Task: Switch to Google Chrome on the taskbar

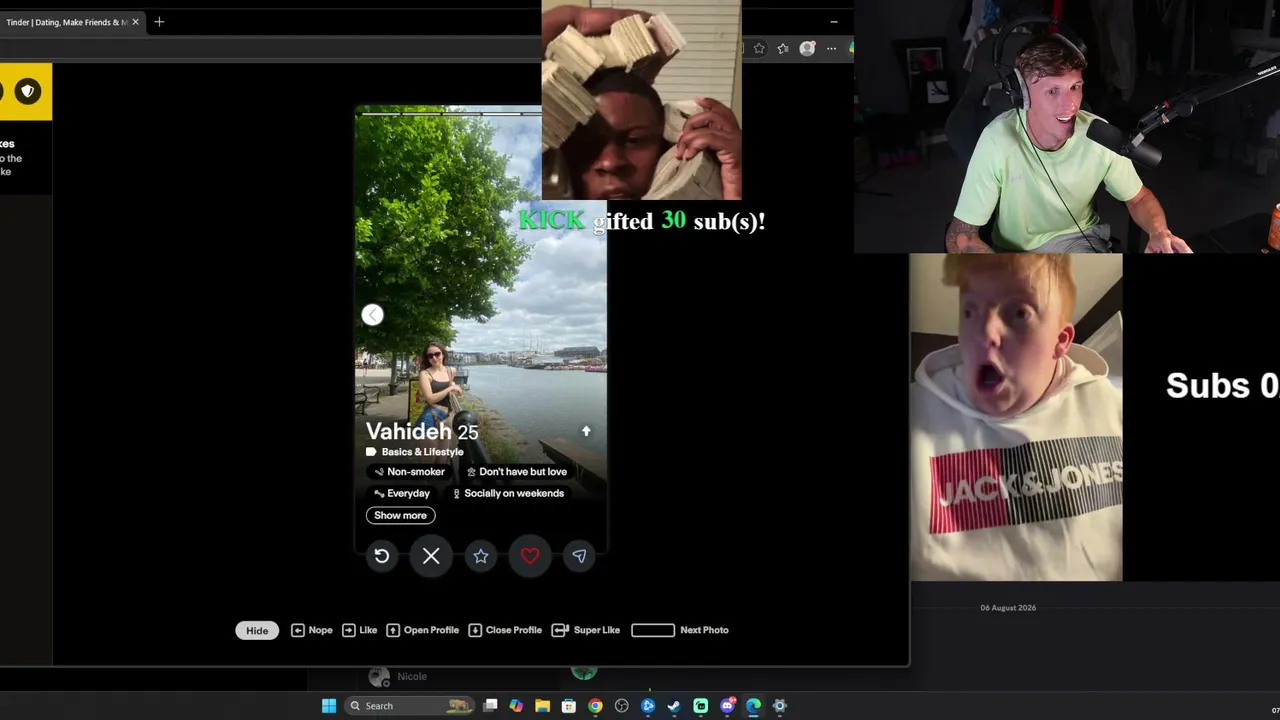Action: [595, 706]
